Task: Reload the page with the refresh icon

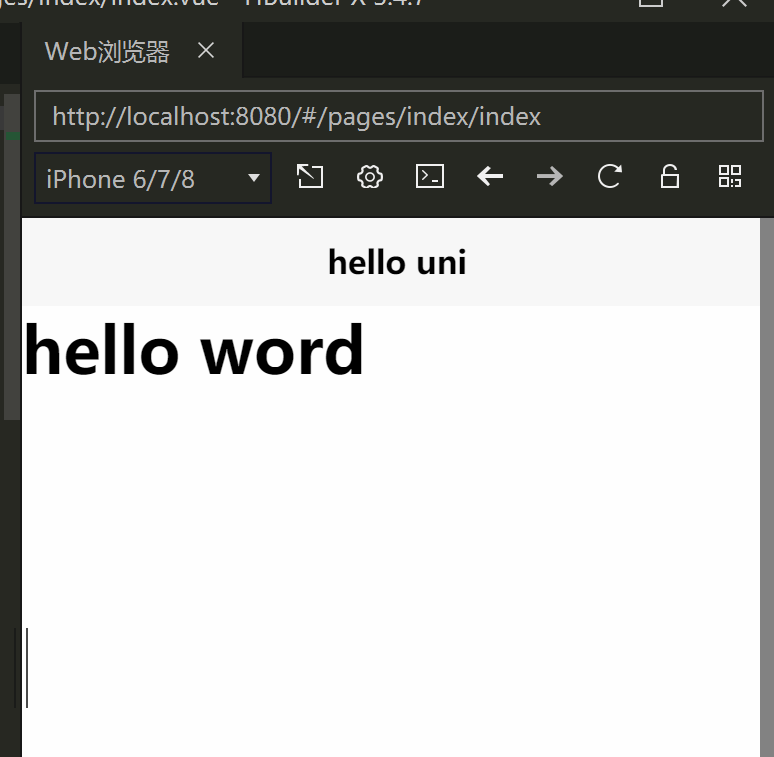Action: pyautogui.click(x=610, y=176)
